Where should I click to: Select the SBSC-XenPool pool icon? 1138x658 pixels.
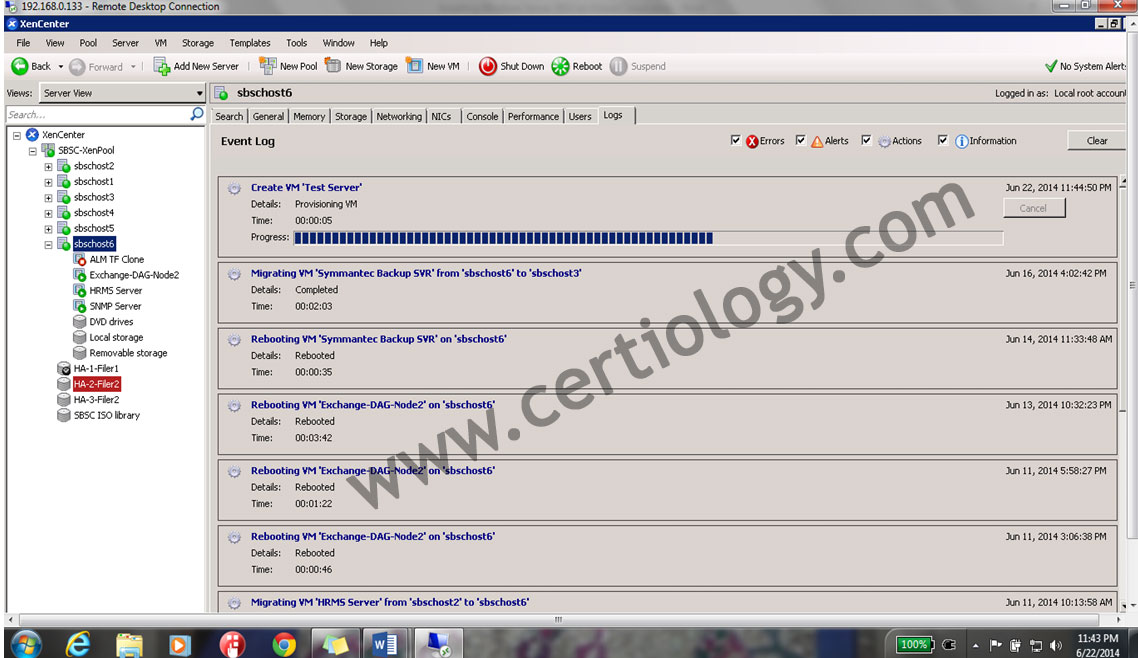pos(48,150)
